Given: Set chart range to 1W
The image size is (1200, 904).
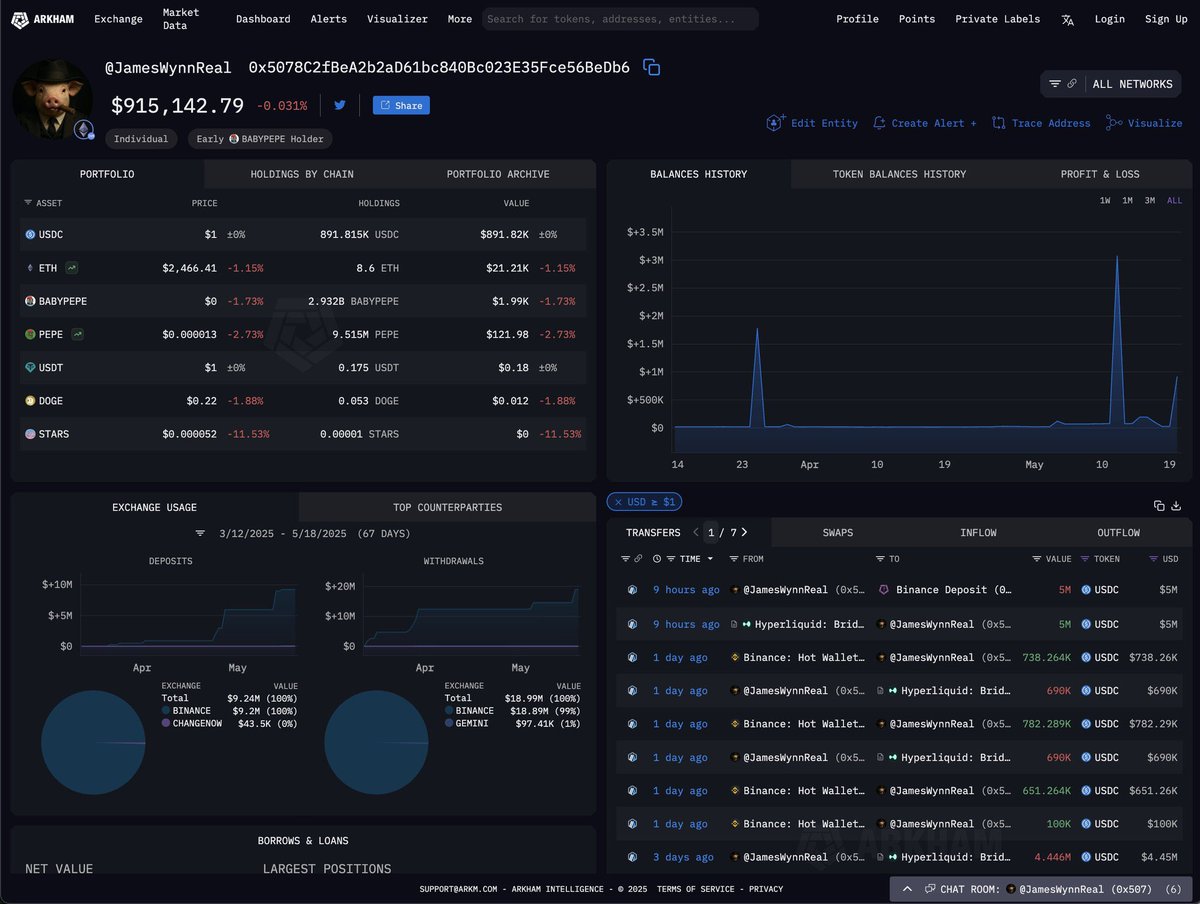Looking at the screenshot, I should pyautogui.click(x=1105, y=201).
